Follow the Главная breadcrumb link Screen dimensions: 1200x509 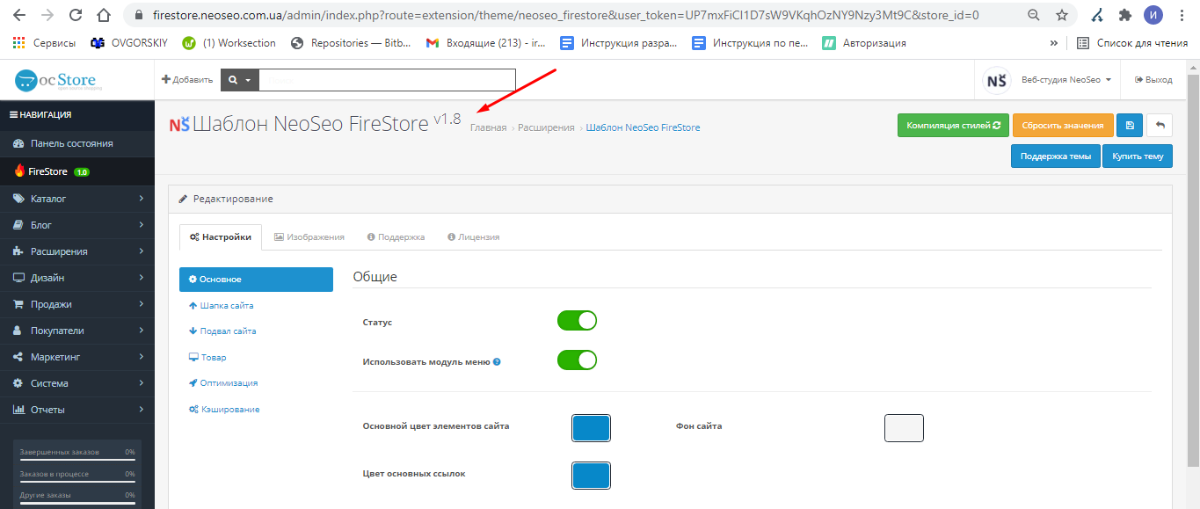(488, 128)
